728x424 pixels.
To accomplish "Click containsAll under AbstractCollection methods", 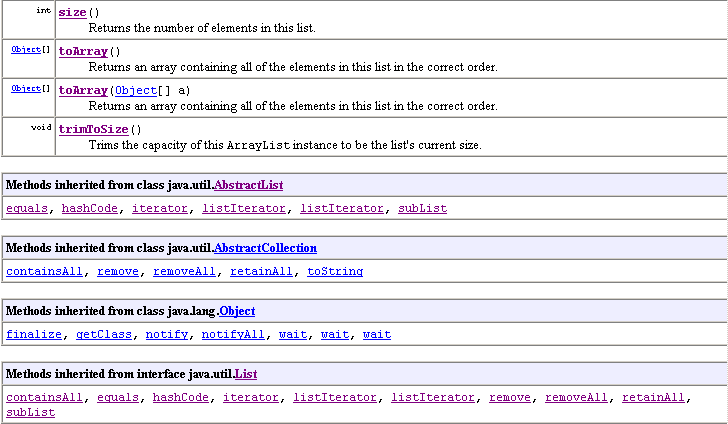I will (44, 271).
